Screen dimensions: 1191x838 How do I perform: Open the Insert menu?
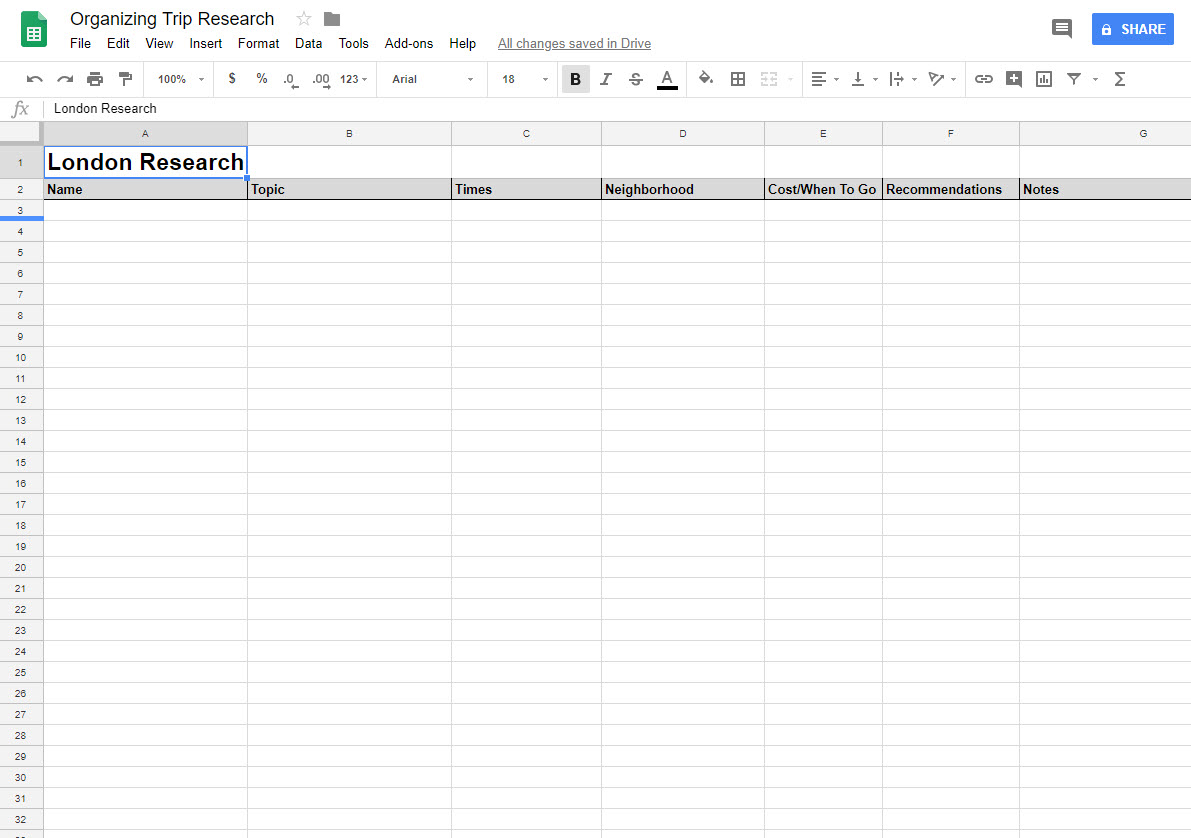pyautogui.click(x=206, y=43)
